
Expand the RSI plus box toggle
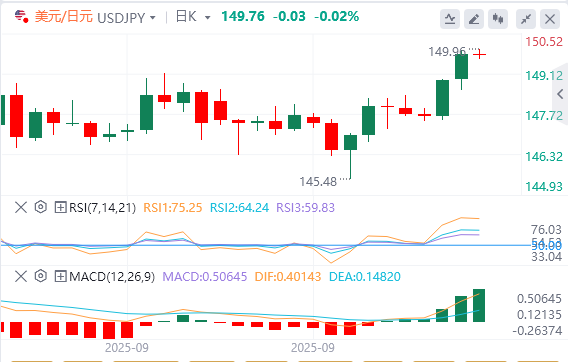60,208
